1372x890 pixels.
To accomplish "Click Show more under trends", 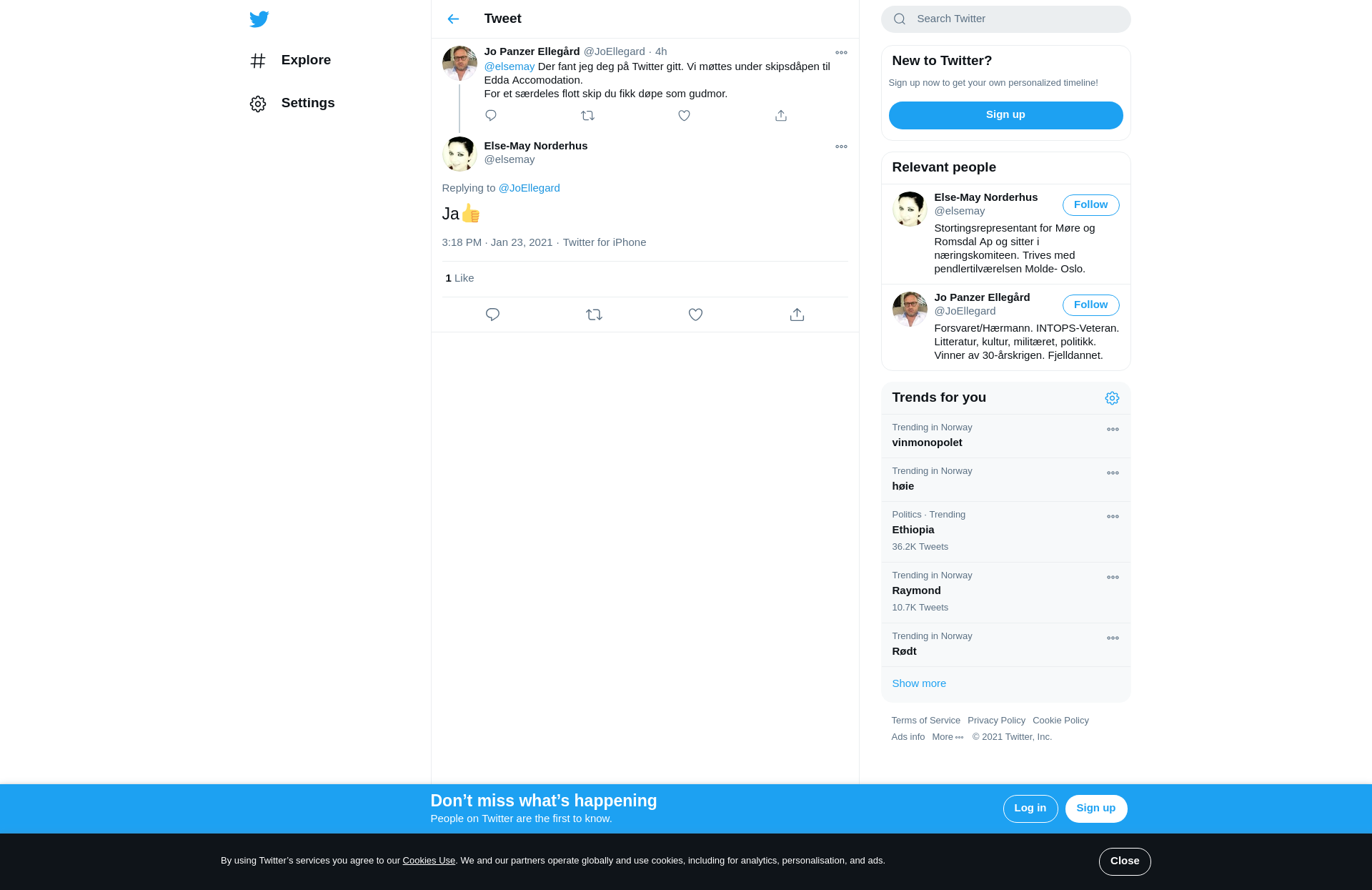I will 919,683.
